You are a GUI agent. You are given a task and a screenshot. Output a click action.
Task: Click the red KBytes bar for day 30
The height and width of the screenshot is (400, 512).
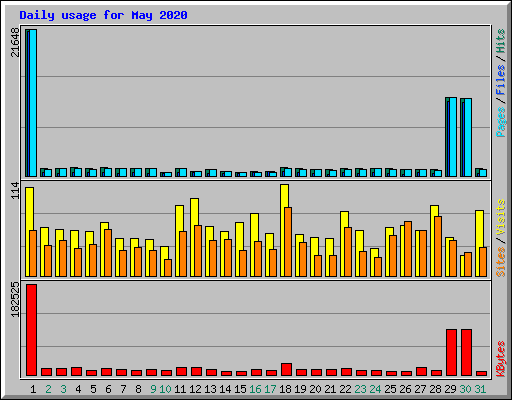point(467,353)
